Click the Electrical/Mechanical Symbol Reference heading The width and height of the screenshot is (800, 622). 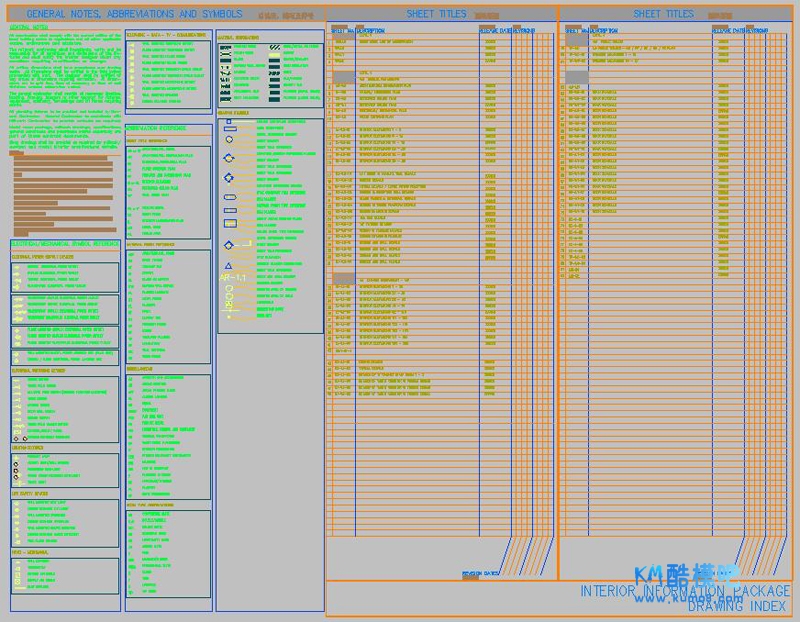64,243
